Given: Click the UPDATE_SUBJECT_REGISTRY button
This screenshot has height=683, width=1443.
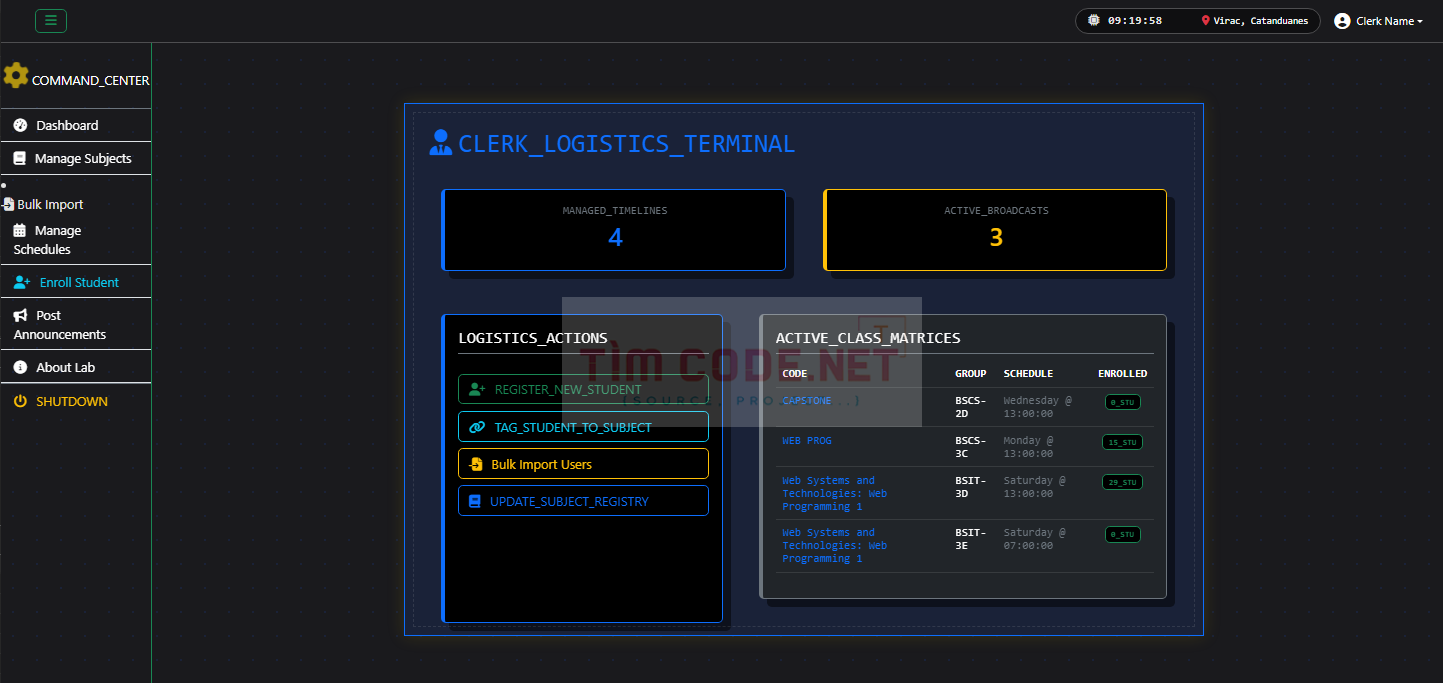Looking at the screenshot, I should (583, 501).
